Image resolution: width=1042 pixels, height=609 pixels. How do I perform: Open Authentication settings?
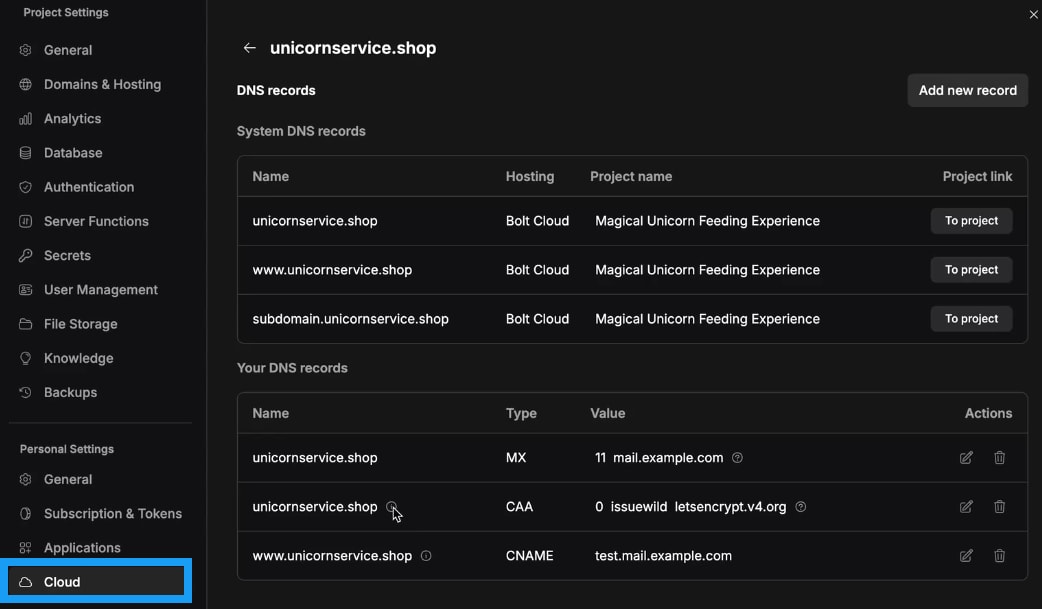89,186
